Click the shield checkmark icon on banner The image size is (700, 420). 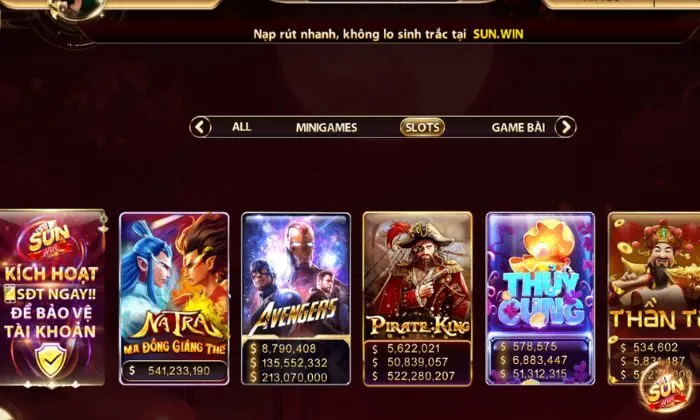[51, 360]
